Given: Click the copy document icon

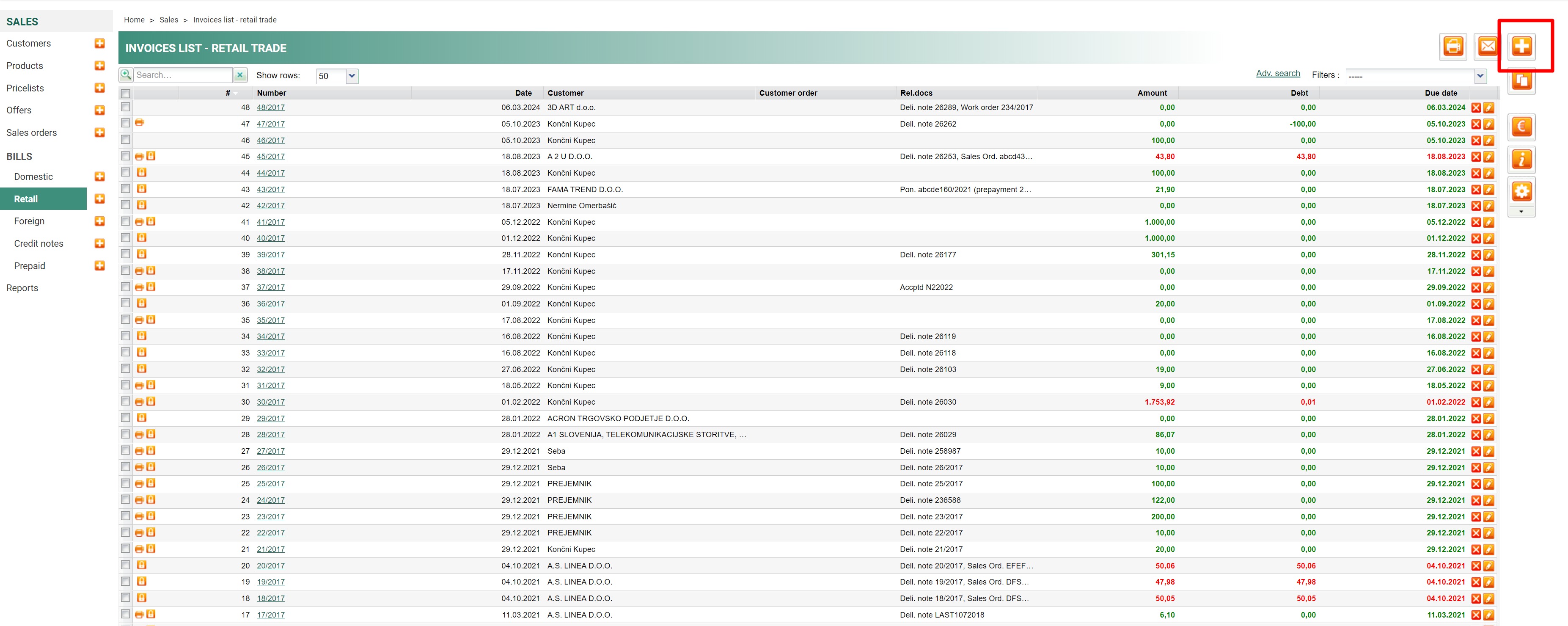Looking at the screenshot, I should coord(1522,80).
